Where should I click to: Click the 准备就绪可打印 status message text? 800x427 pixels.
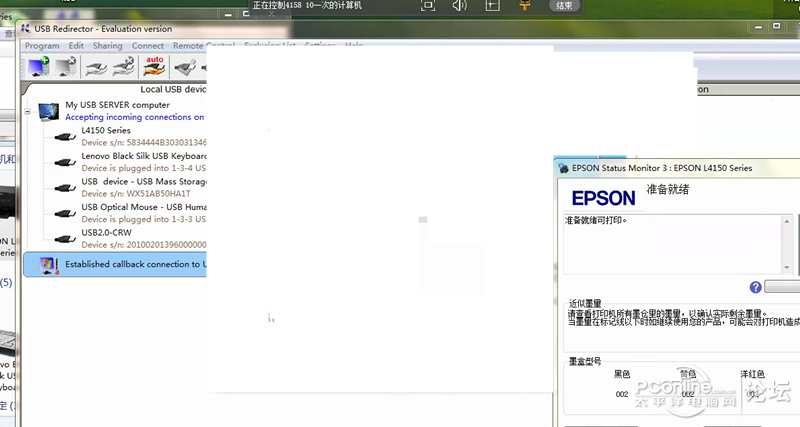[596, 220]
